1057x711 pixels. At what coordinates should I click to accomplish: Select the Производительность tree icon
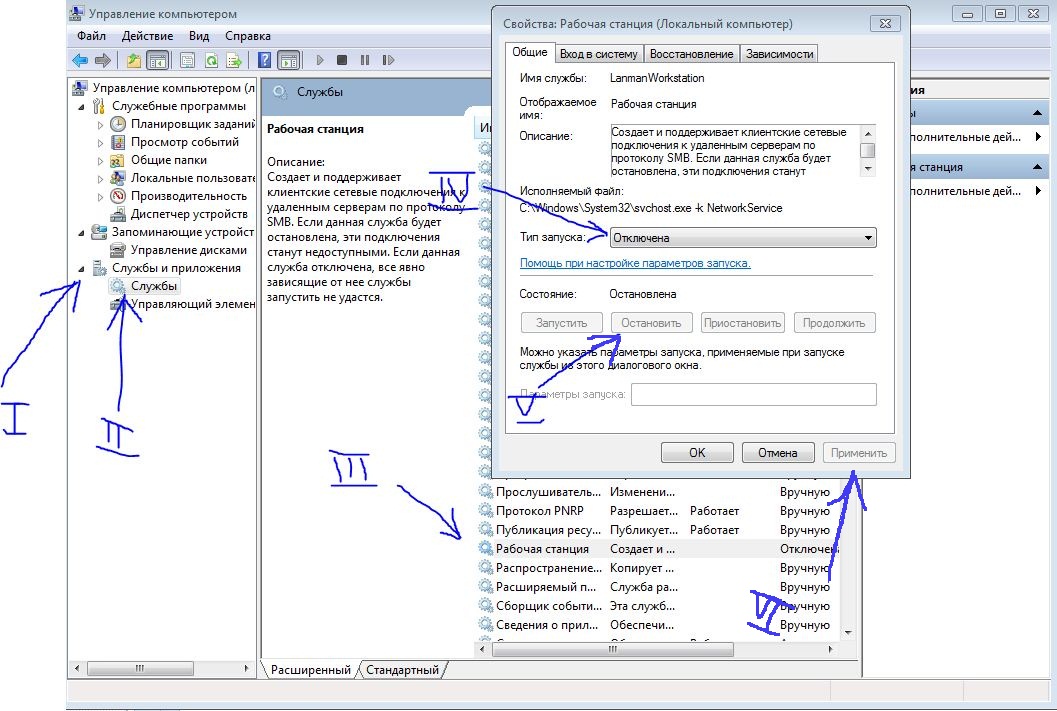(x=118, y=196)
